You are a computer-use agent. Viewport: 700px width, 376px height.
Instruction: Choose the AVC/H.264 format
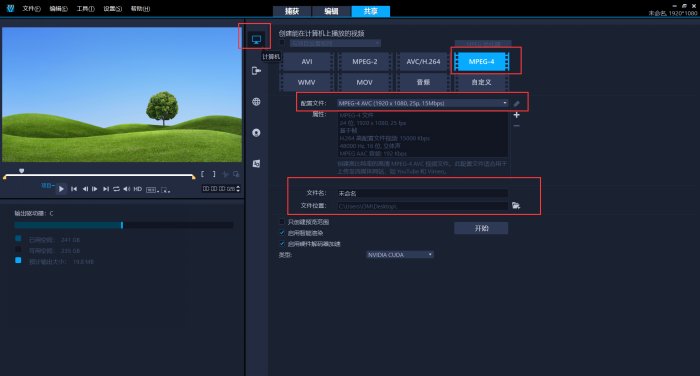[x=423, y=62]
